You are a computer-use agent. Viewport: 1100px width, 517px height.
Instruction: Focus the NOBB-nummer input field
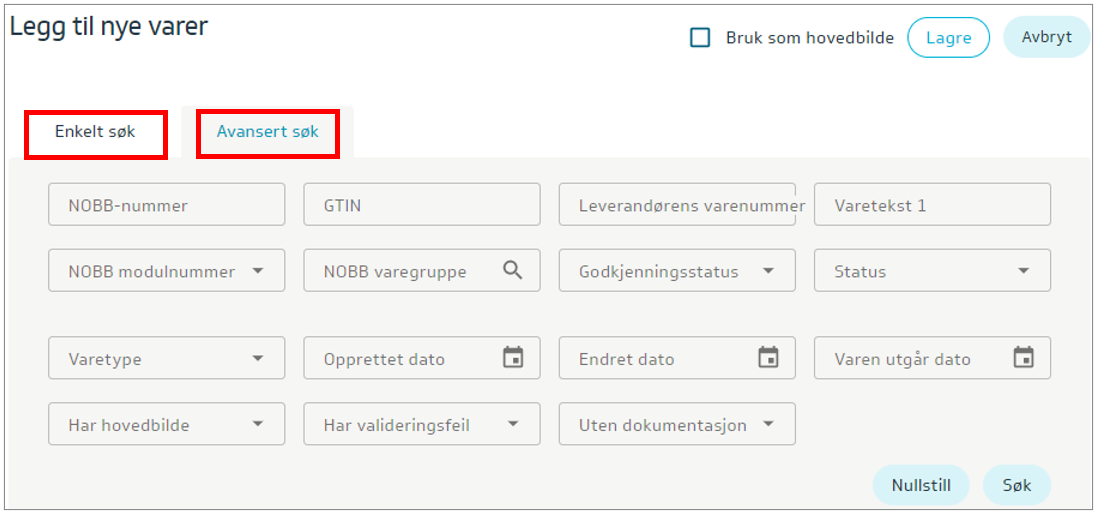[166, 205]
